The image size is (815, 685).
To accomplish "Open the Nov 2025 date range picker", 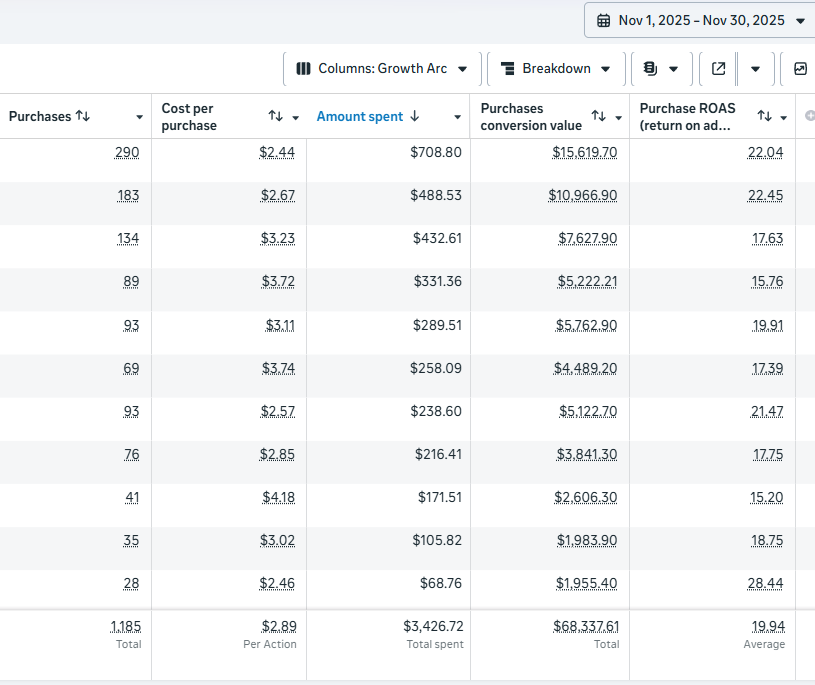I will 700,21.
